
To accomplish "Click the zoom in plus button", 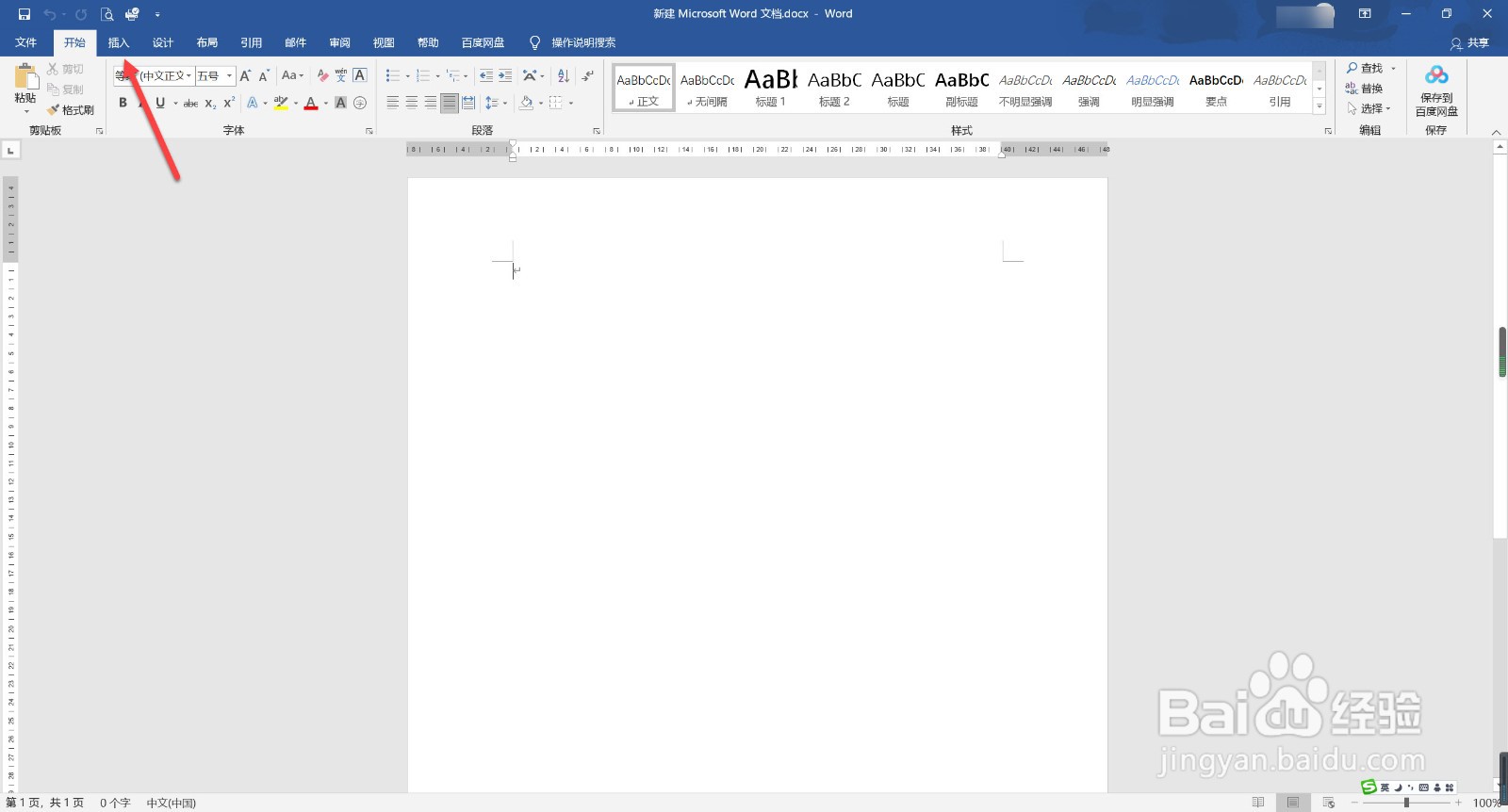I will pyautogui.click(x=1458, y=803).
